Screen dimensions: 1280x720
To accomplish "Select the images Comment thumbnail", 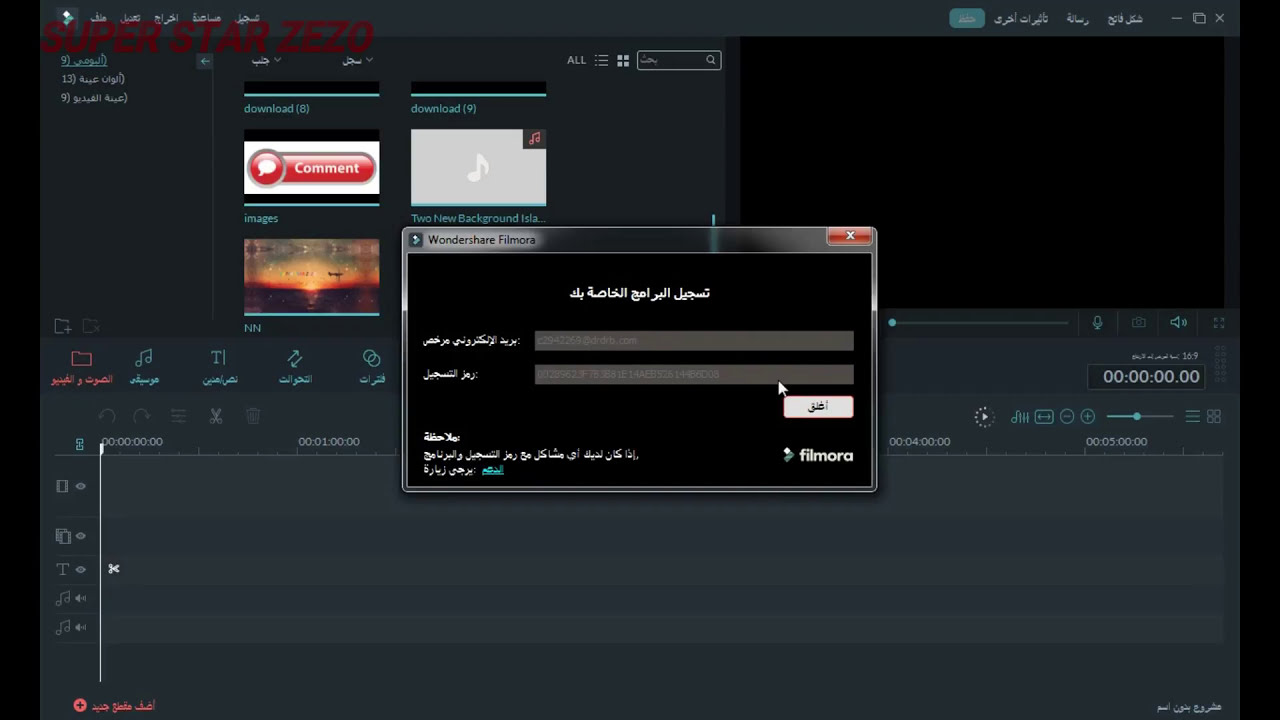I will pos(311,167).
